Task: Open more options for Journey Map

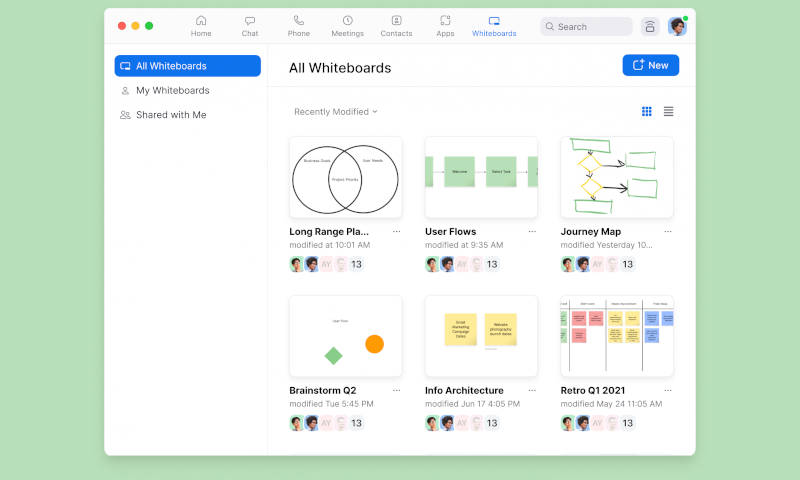Action: pos(668,232)
